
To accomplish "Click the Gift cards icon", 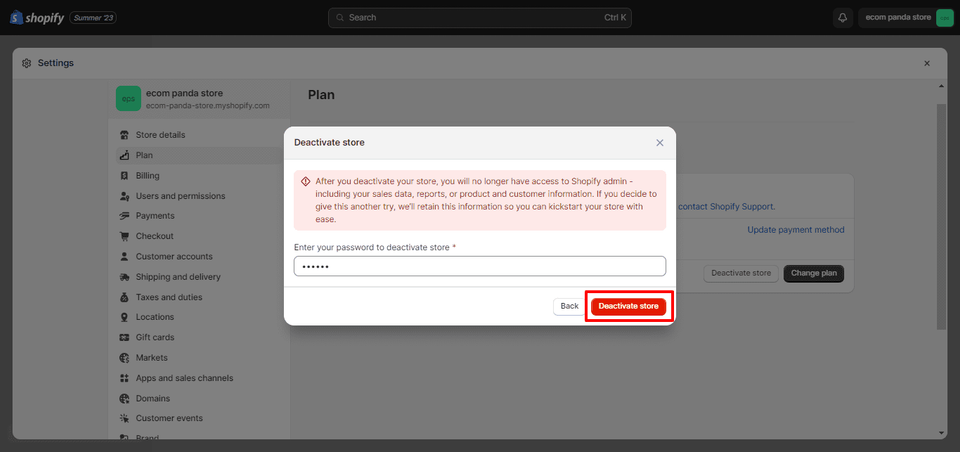I will click(x=124, y=337).
